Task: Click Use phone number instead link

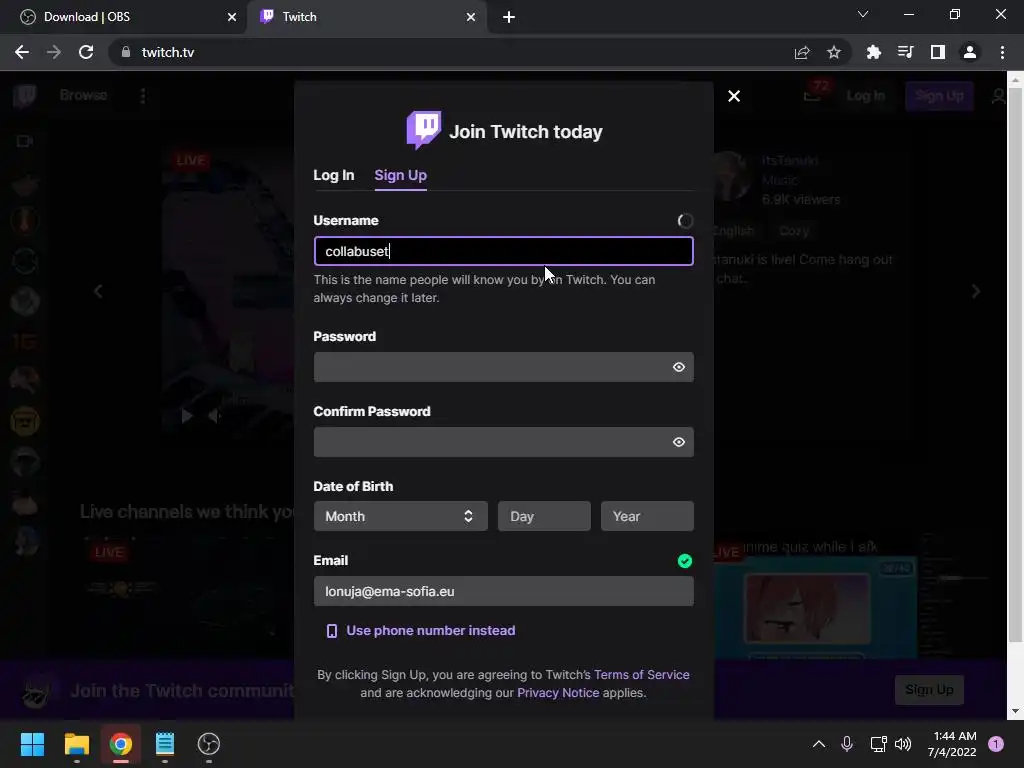Action: pyautogui.click(x=430, y=630)
